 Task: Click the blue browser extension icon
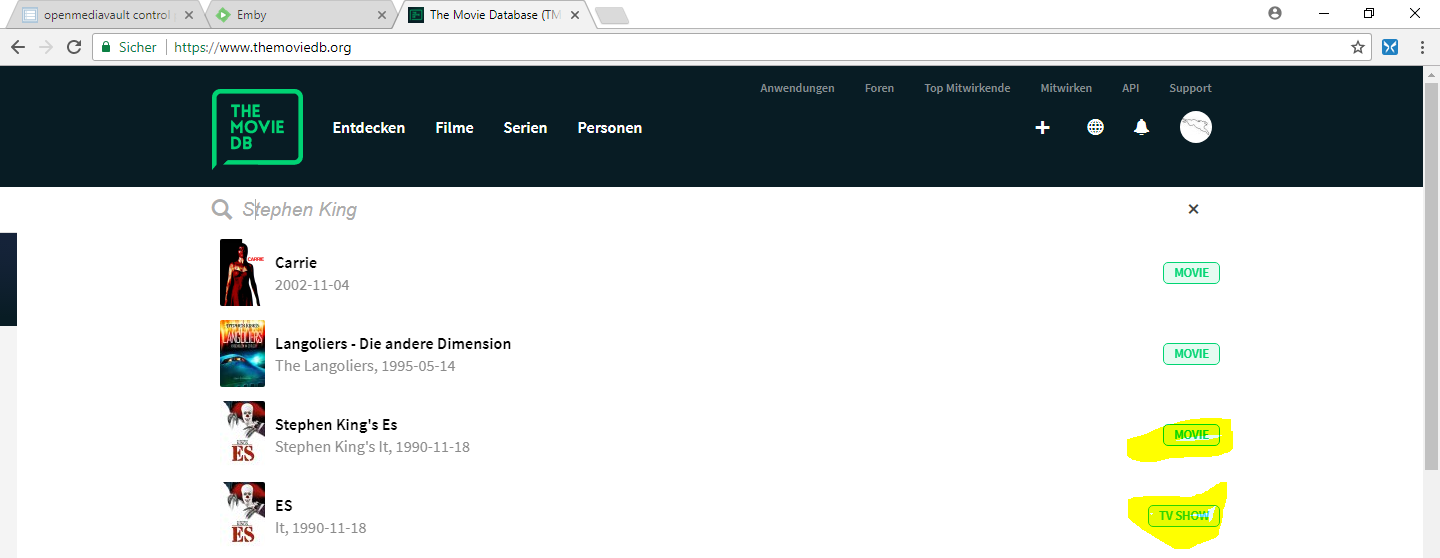(1390, 47)
